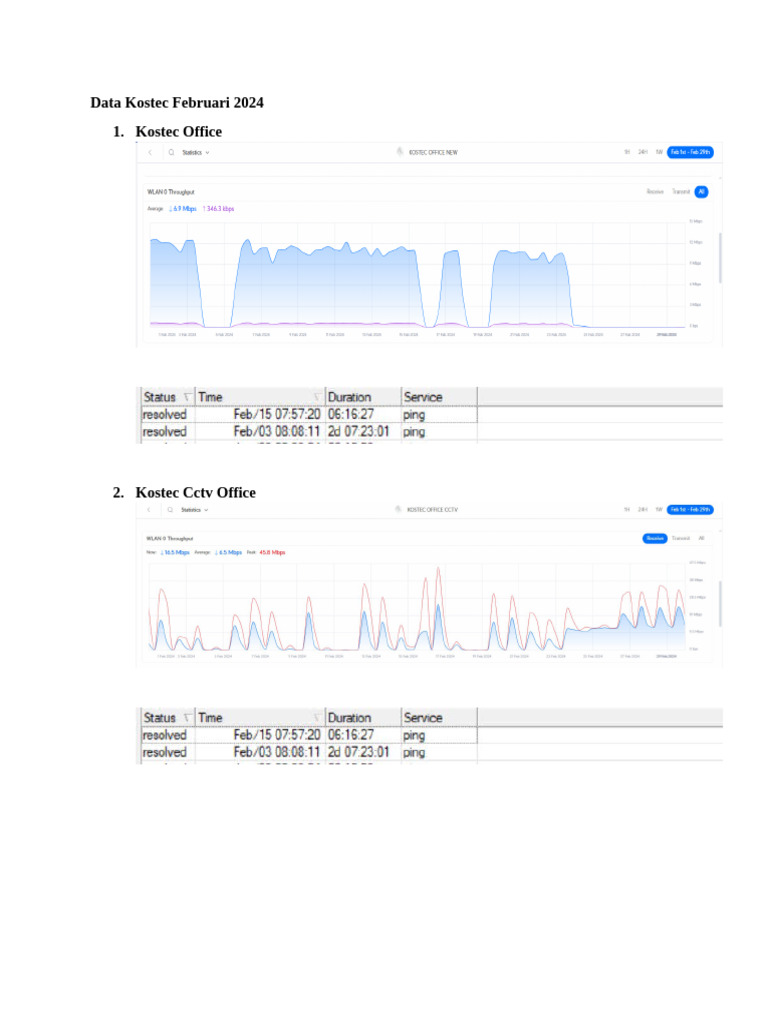Switch to the 24H range in Kostec Office panel
768x1024 pixels.
(643, 152)
